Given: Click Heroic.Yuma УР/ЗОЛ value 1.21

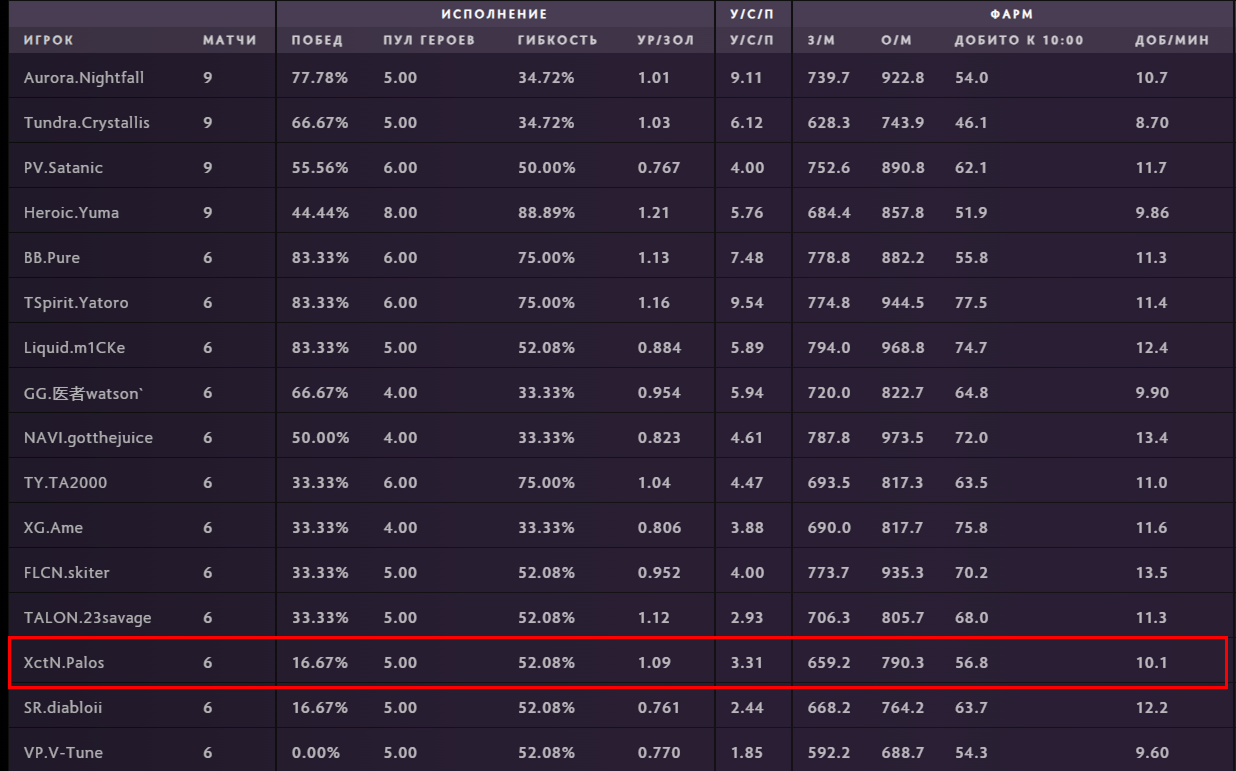Looking at the screenshot, I should [653, 212].
